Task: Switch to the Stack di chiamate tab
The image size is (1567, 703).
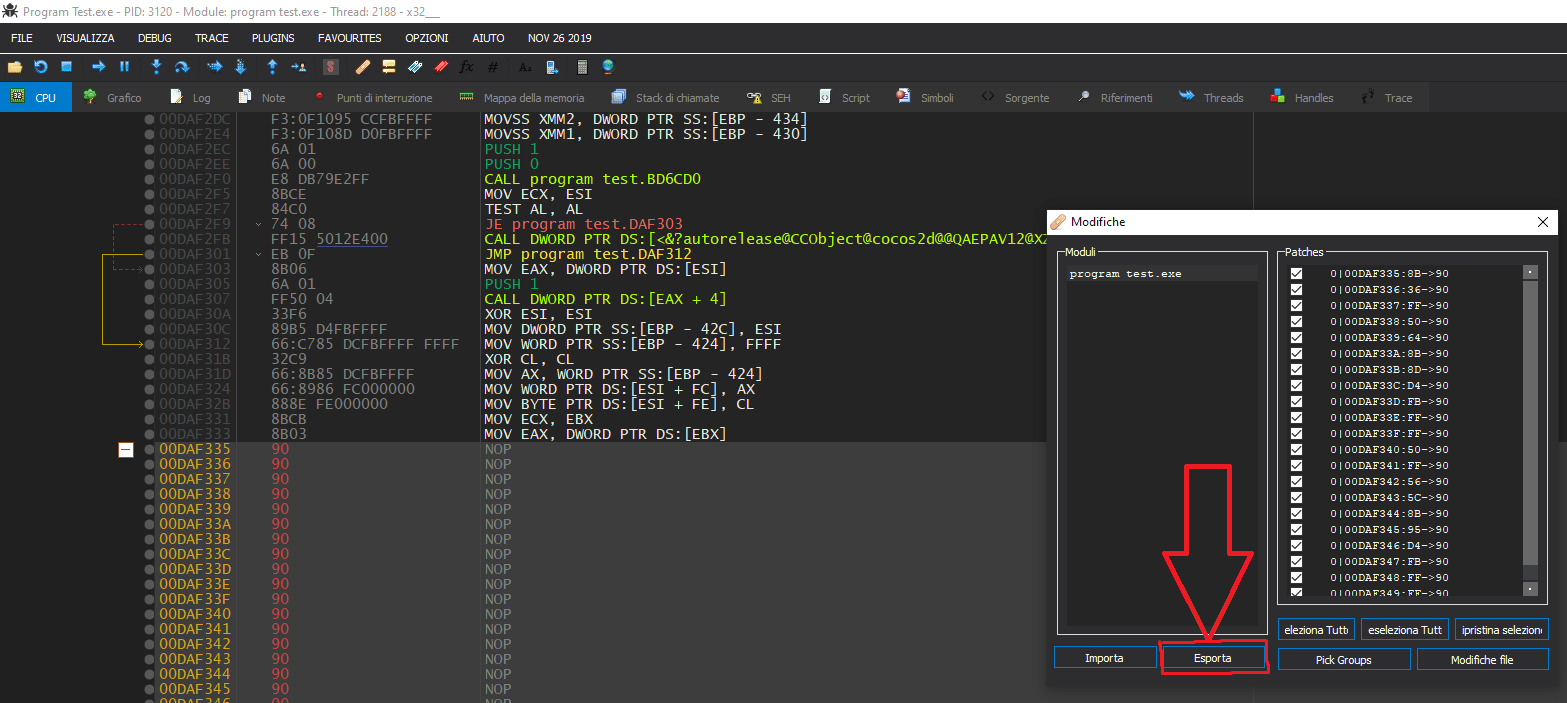Action: [665, 97]
